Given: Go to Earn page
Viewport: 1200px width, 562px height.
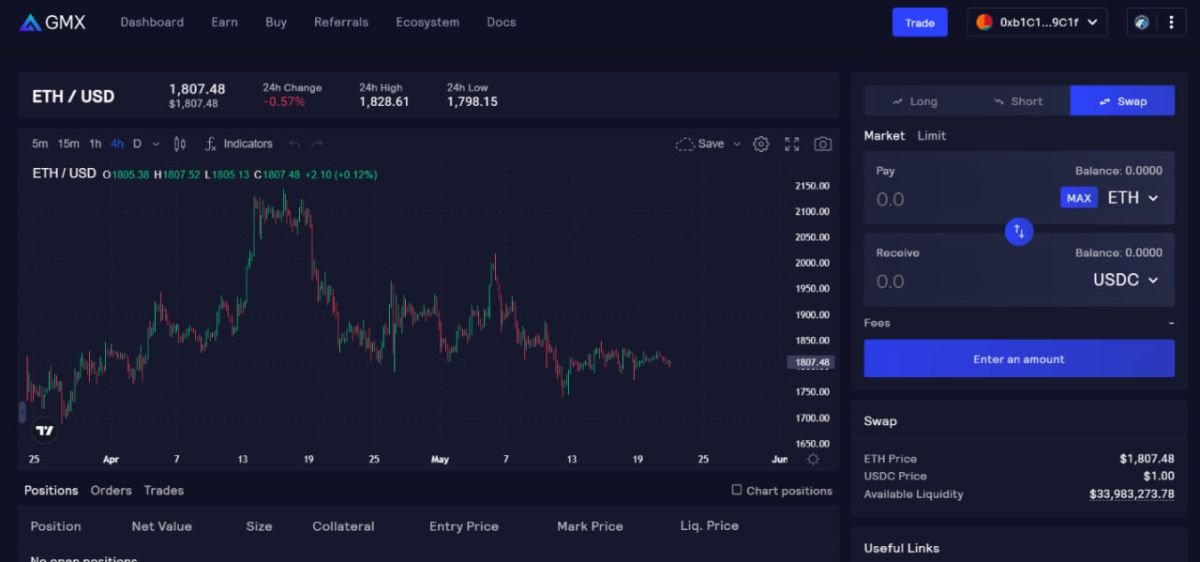Looking at the screenshot, I should (x=224, y=22).
